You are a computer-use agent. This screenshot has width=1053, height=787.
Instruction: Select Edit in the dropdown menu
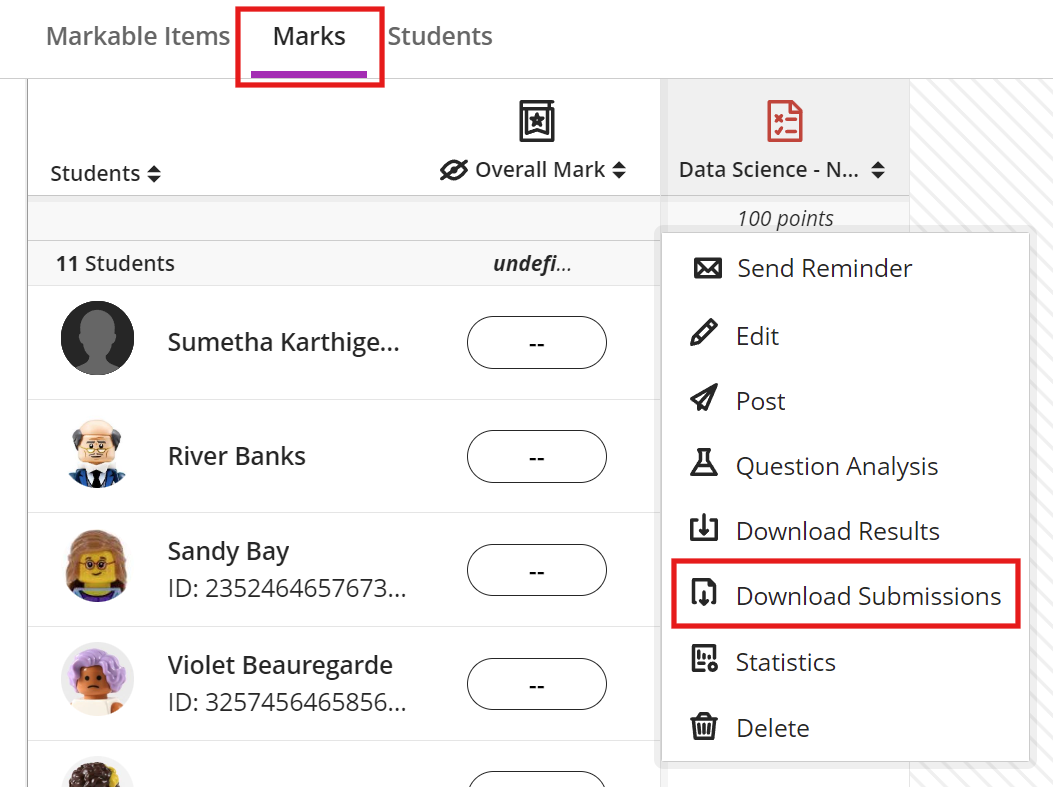pyautogui.click(x=758, y=336)
